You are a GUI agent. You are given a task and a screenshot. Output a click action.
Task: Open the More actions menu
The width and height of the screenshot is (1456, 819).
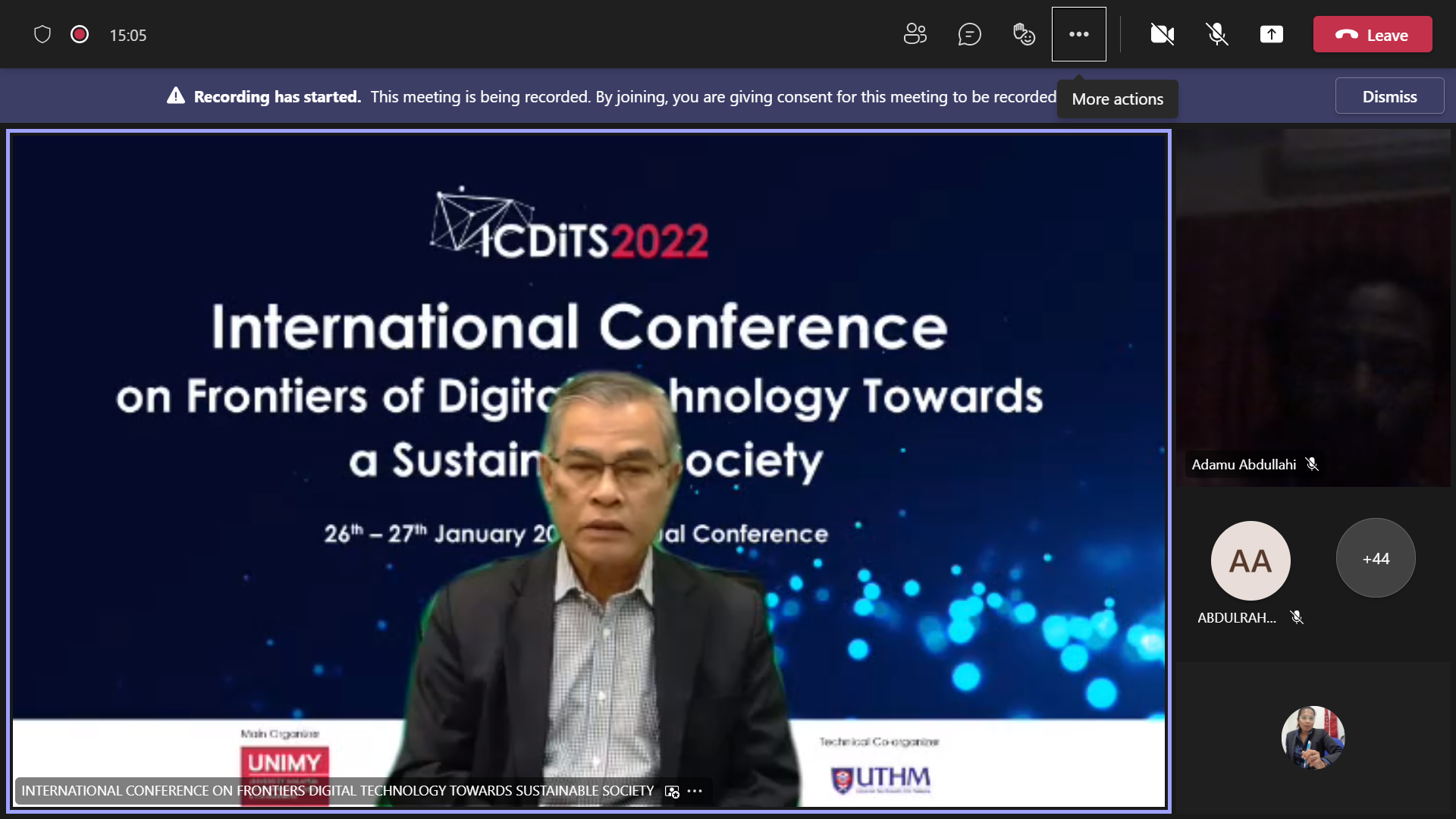point(1078,34)
